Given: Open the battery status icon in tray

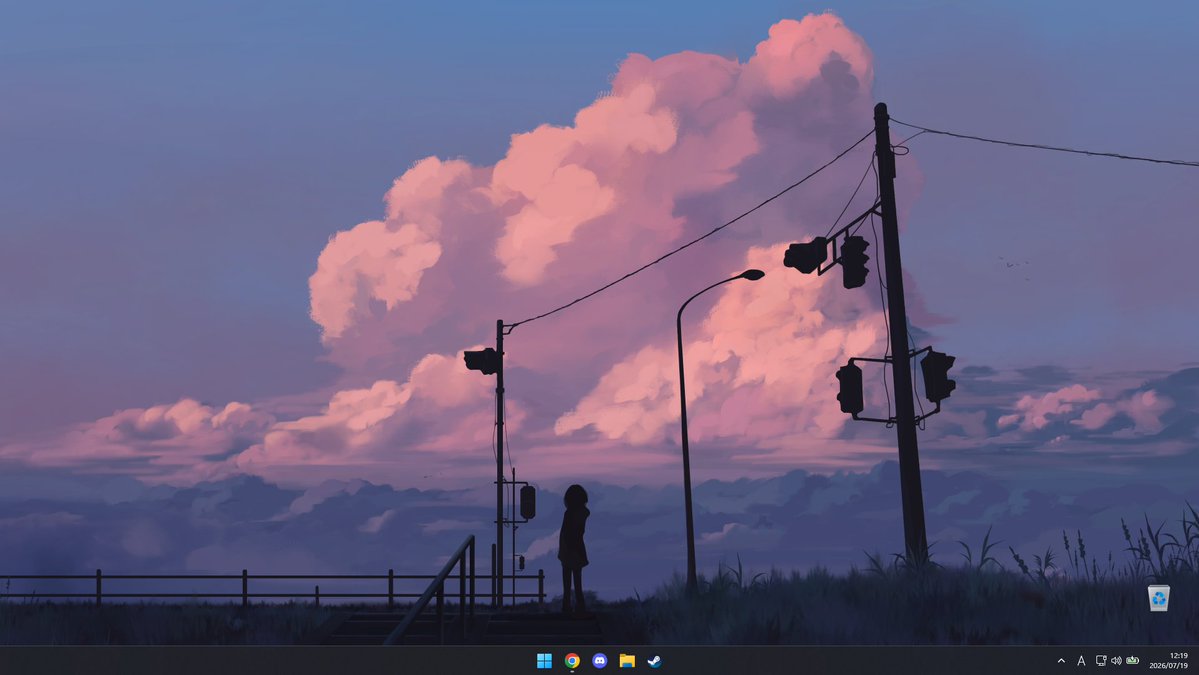Looking at the screenshot, I should [x=1132, y=660].
